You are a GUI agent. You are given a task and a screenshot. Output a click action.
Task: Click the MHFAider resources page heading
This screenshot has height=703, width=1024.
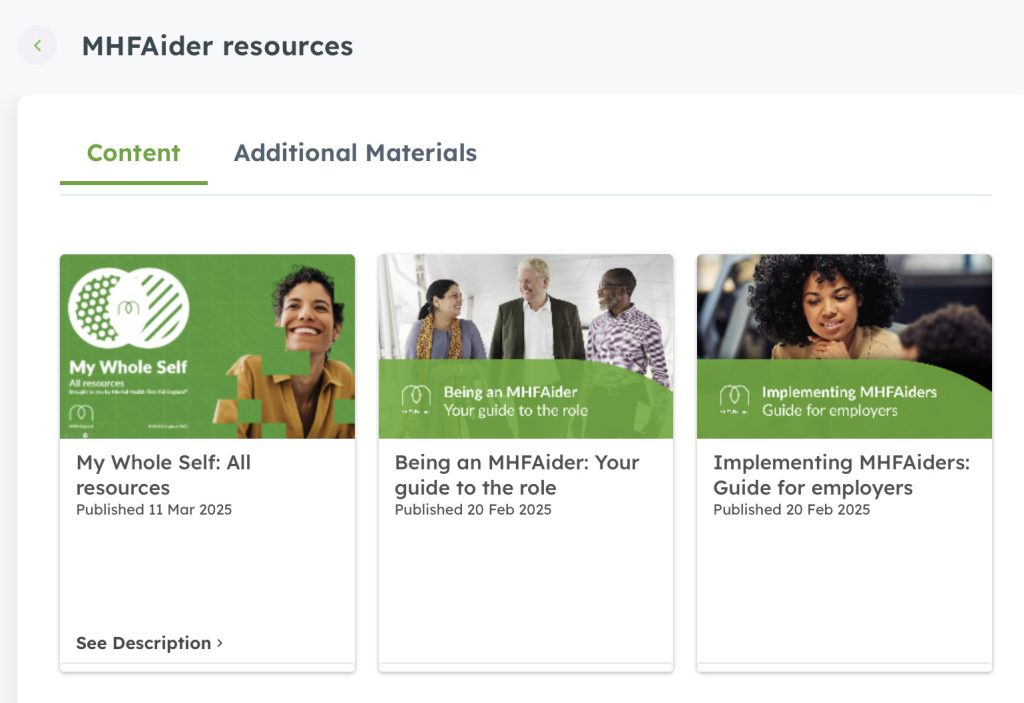pos(217,46)
